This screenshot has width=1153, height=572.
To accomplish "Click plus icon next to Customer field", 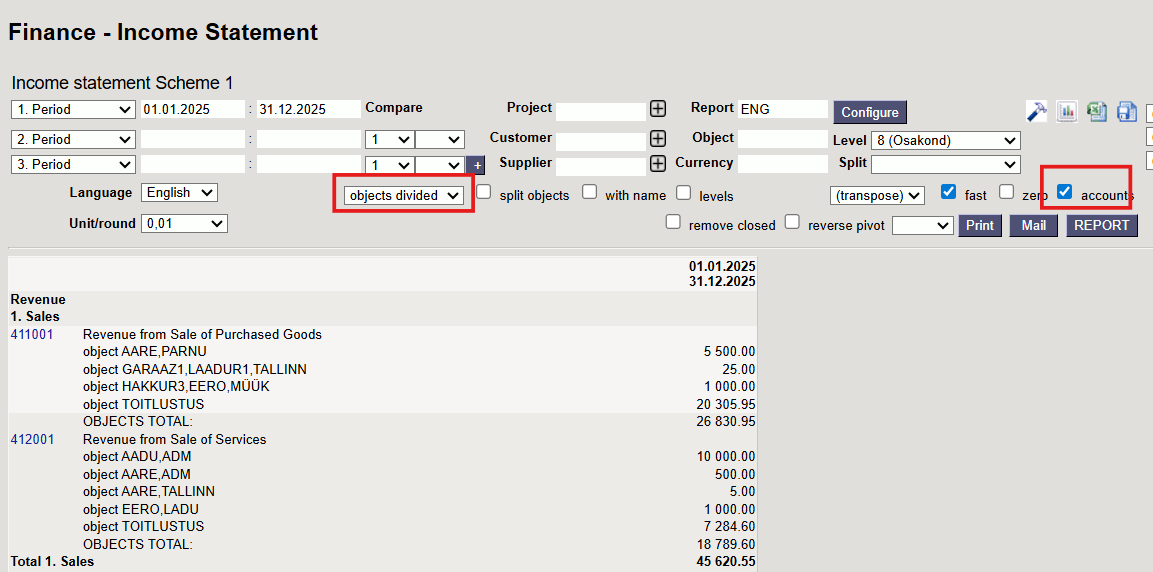I will tap(658, 139).
